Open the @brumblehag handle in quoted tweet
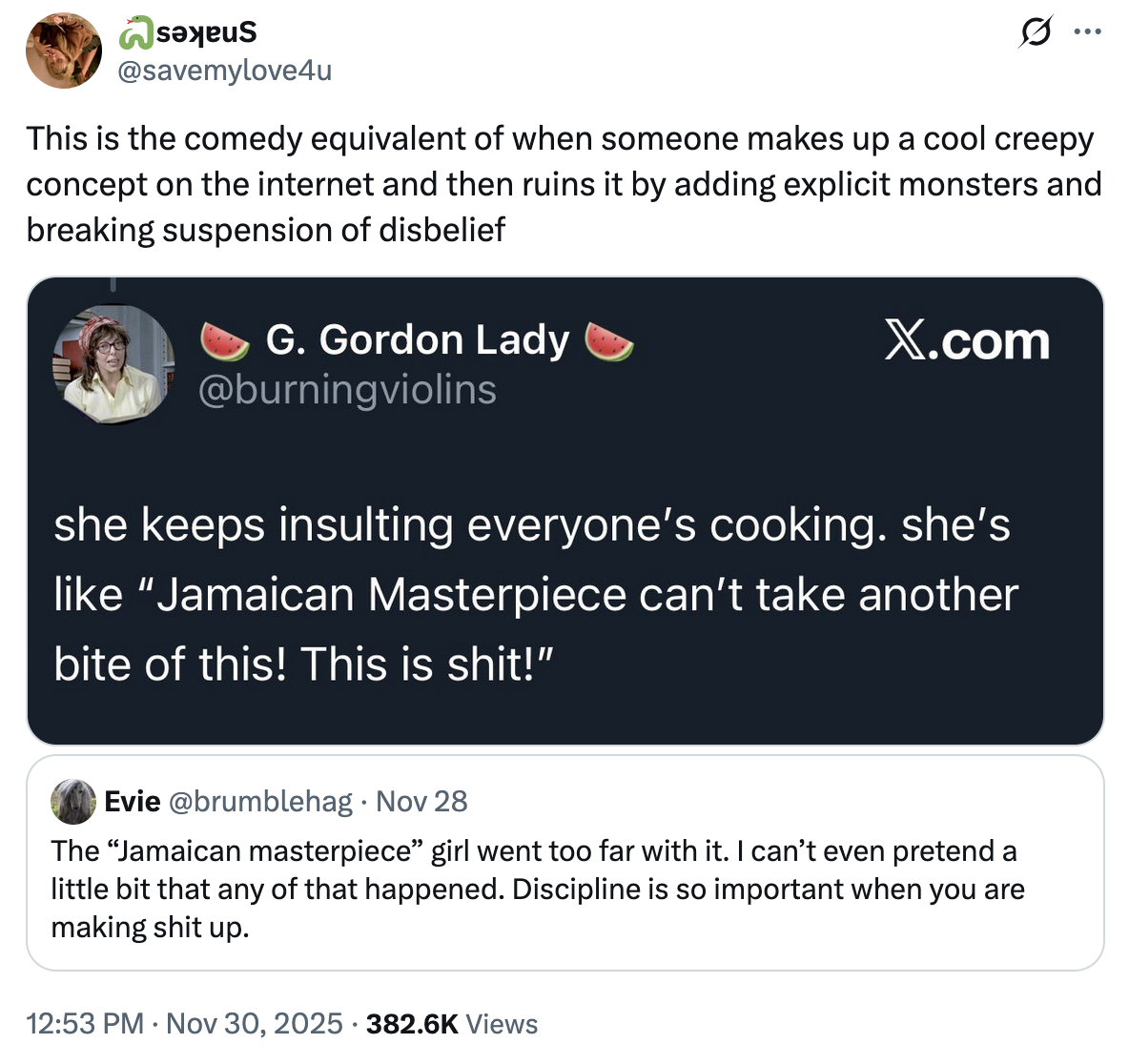Viewport: 1129px width, 1064px height. (x=260, y=801)
